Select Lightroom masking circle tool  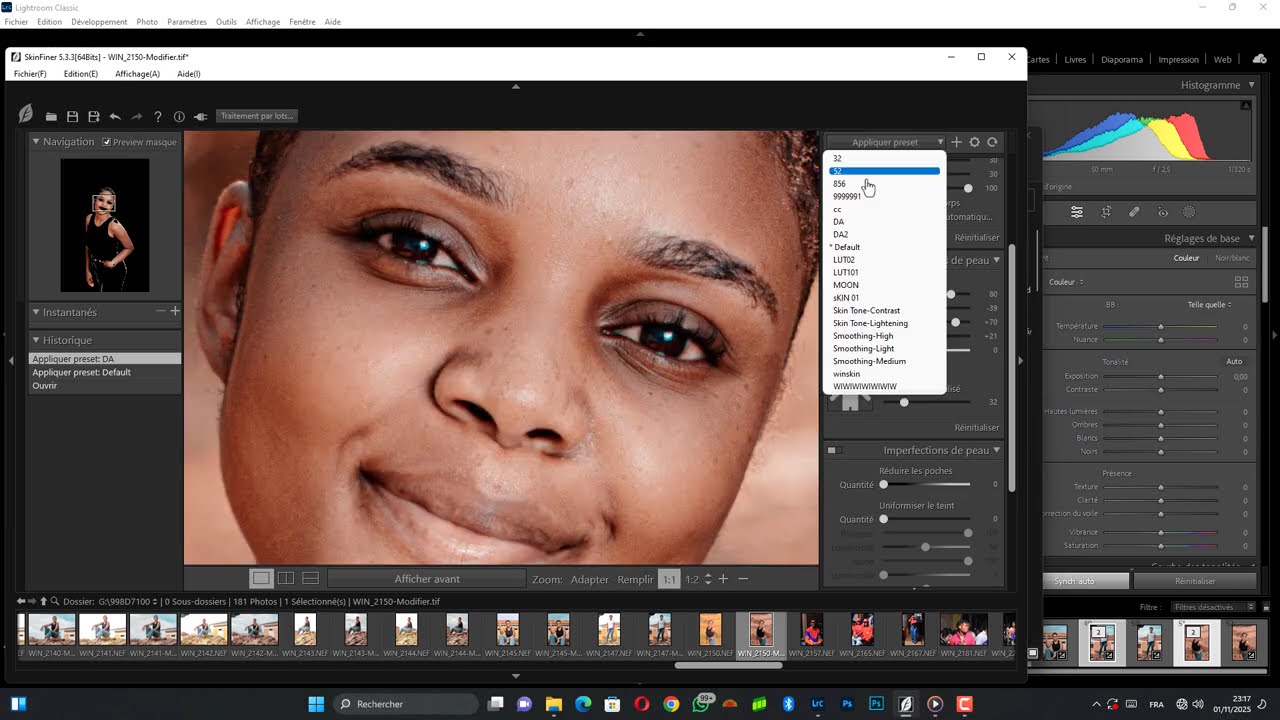pos(1189,212)
